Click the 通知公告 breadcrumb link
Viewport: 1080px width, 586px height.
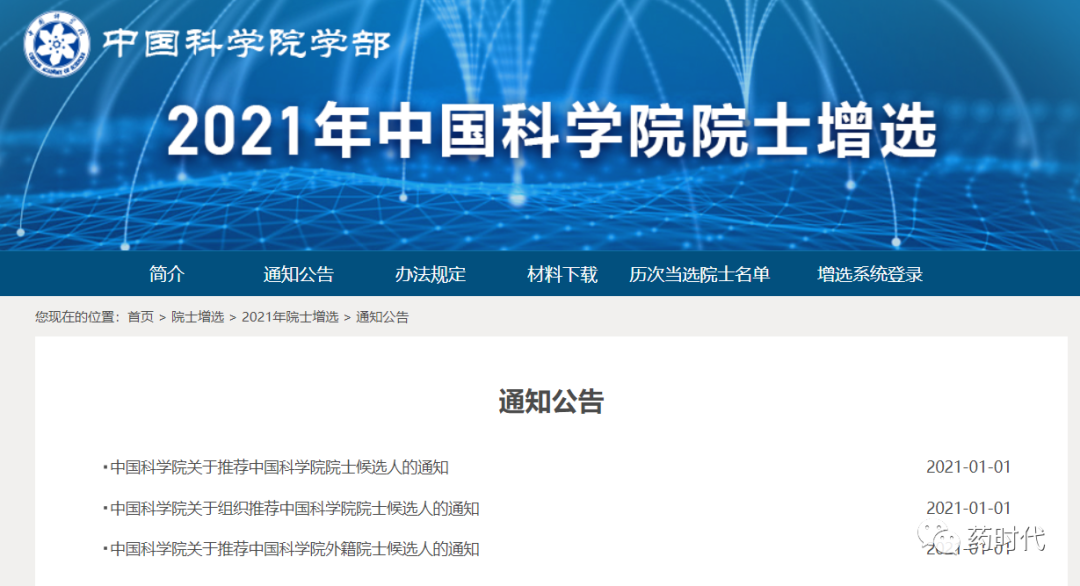tap(382, 317)
